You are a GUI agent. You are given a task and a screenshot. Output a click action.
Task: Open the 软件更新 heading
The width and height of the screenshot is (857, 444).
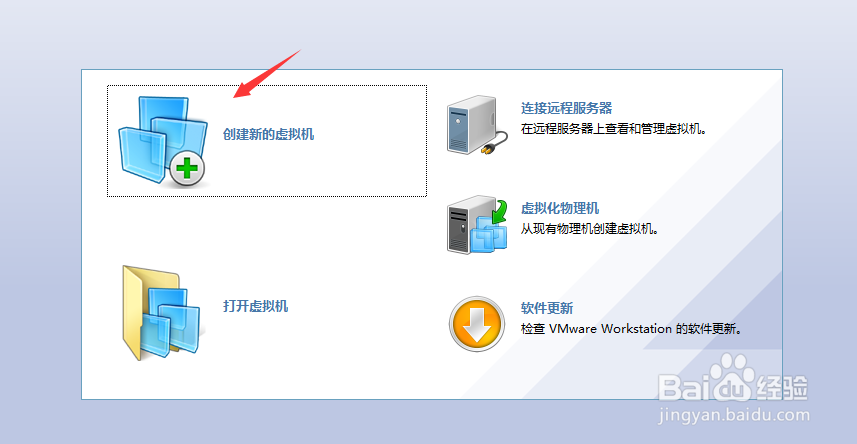[x=547, y=308]
